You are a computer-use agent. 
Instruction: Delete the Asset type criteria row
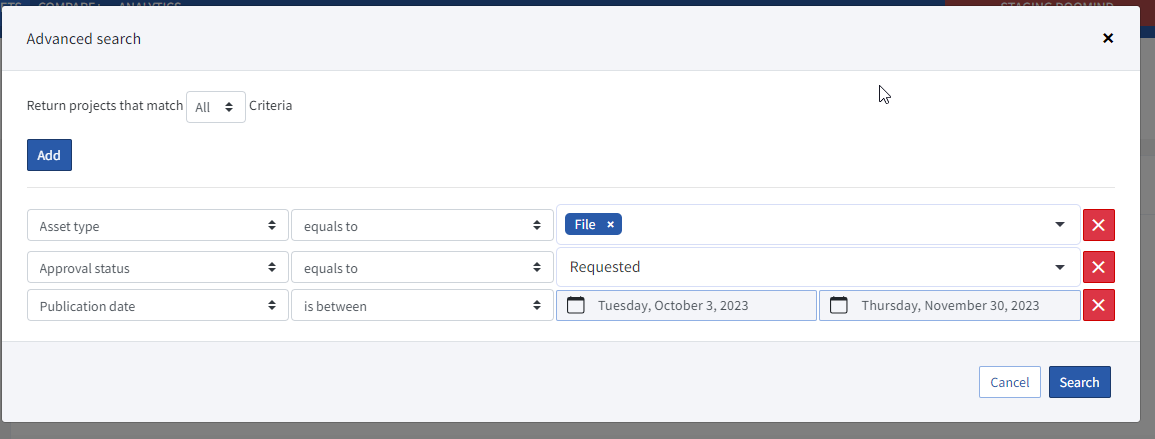pyautogui.click(x=1098, y=226)
